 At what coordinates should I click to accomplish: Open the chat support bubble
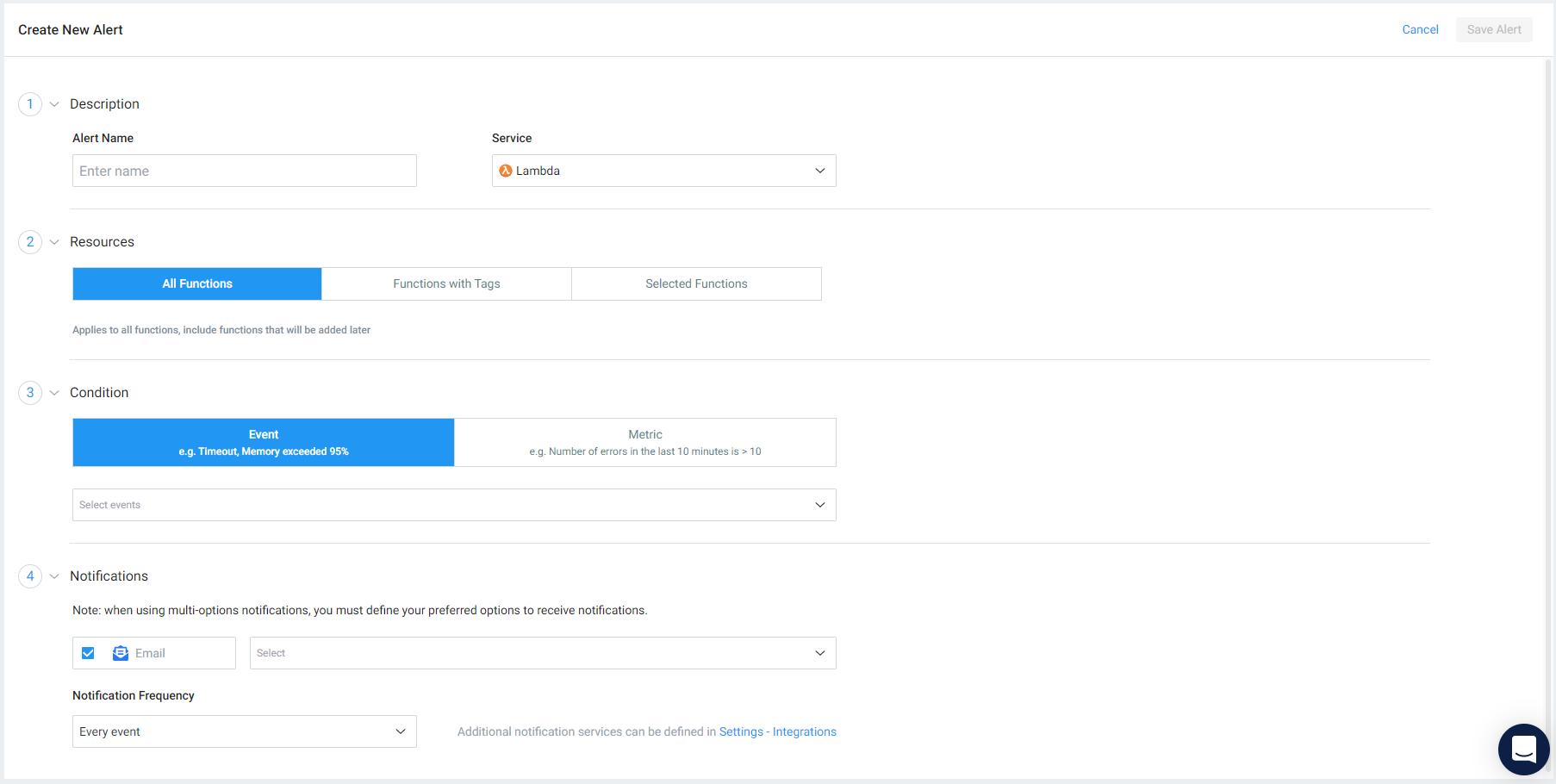pyautogui.click(x=1523, y=750)
